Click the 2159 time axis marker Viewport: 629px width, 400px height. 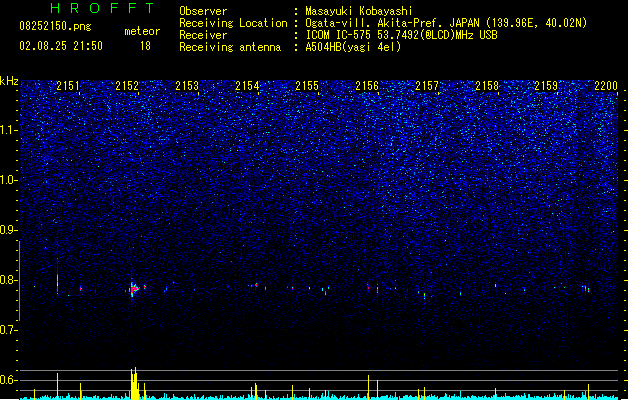point(546,86)
